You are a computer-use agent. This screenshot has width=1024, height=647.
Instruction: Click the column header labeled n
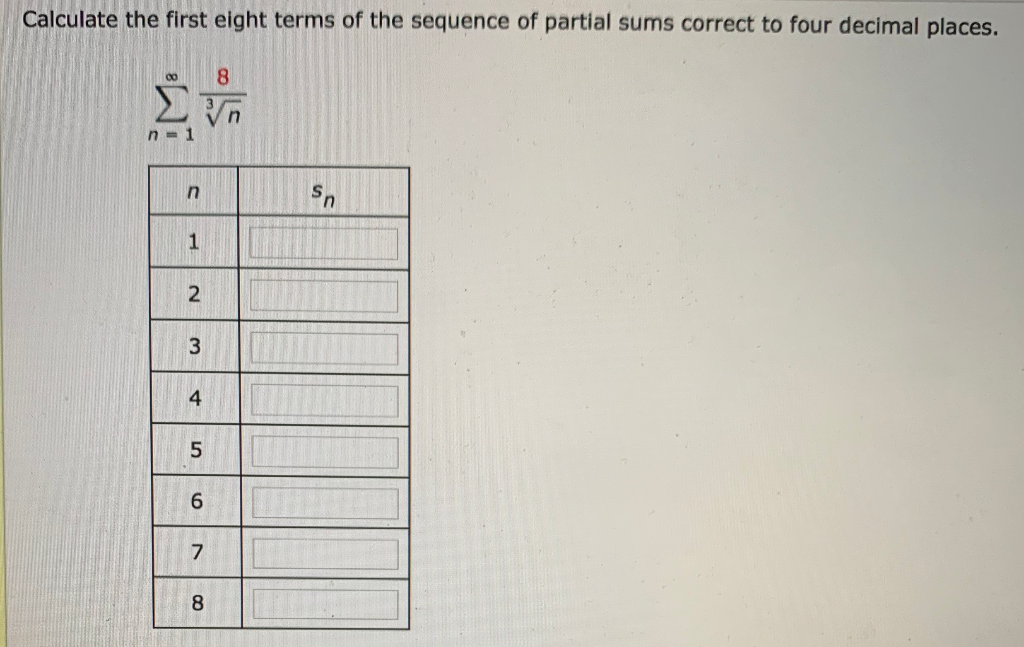pos(194,192)
